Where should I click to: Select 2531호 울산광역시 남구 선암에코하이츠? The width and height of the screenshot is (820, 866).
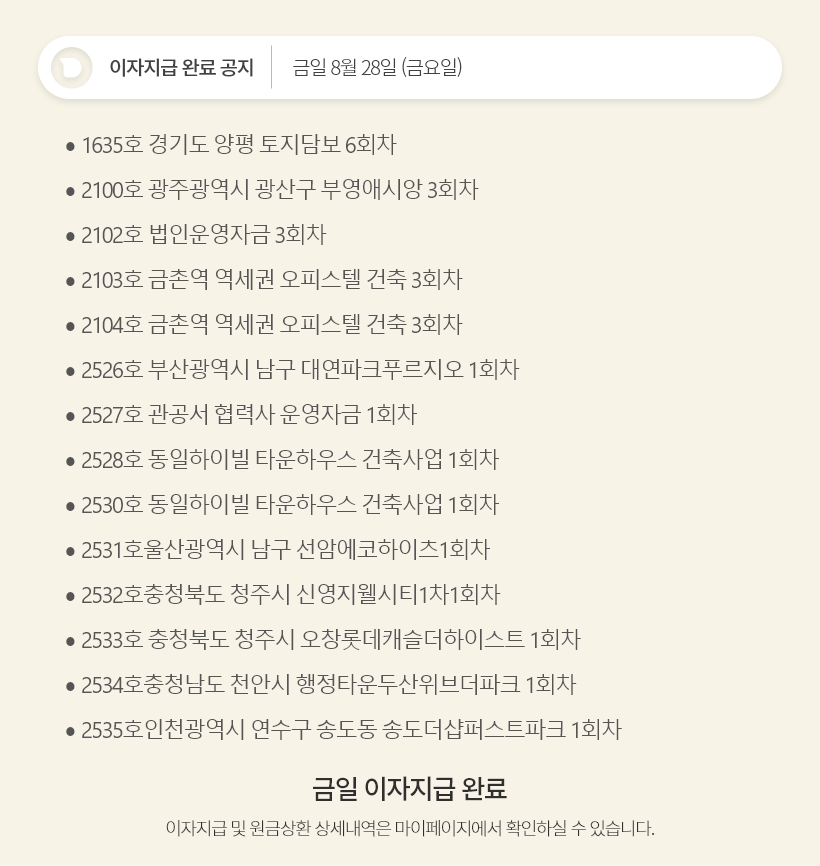coord(286,550)
